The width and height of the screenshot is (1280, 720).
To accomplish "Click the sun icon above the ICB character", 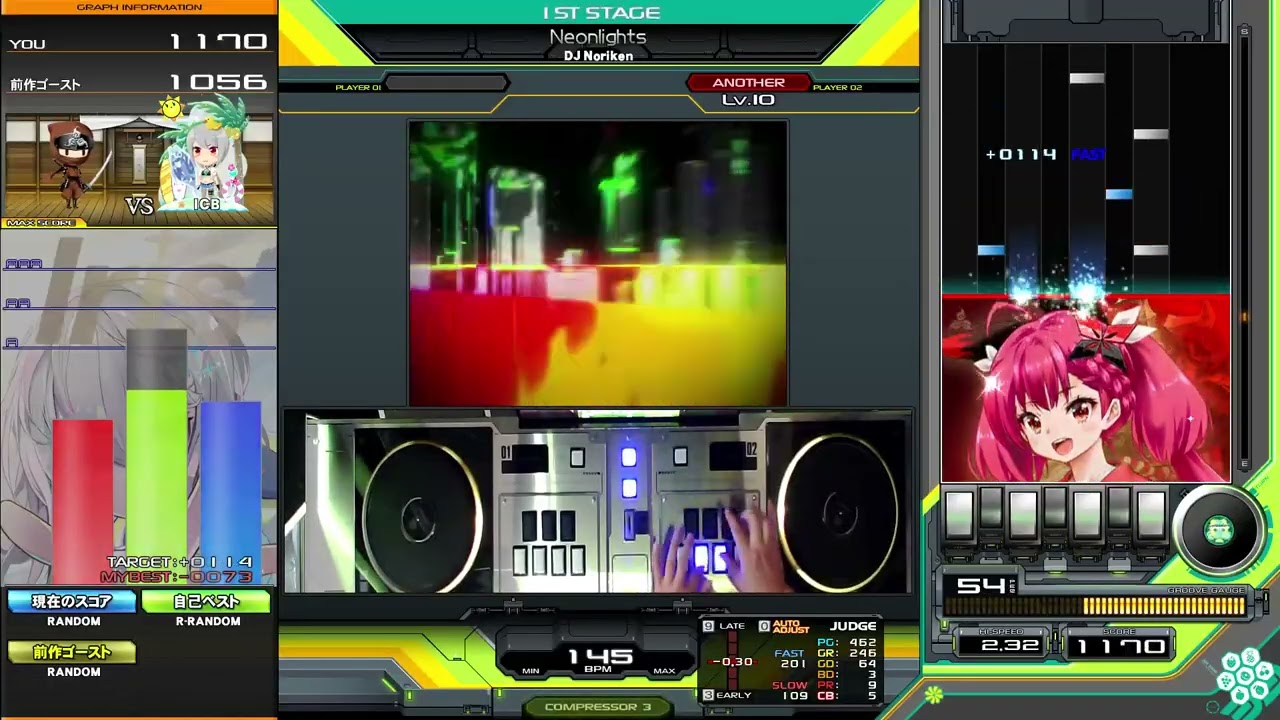I will click(x=171, y=107).
